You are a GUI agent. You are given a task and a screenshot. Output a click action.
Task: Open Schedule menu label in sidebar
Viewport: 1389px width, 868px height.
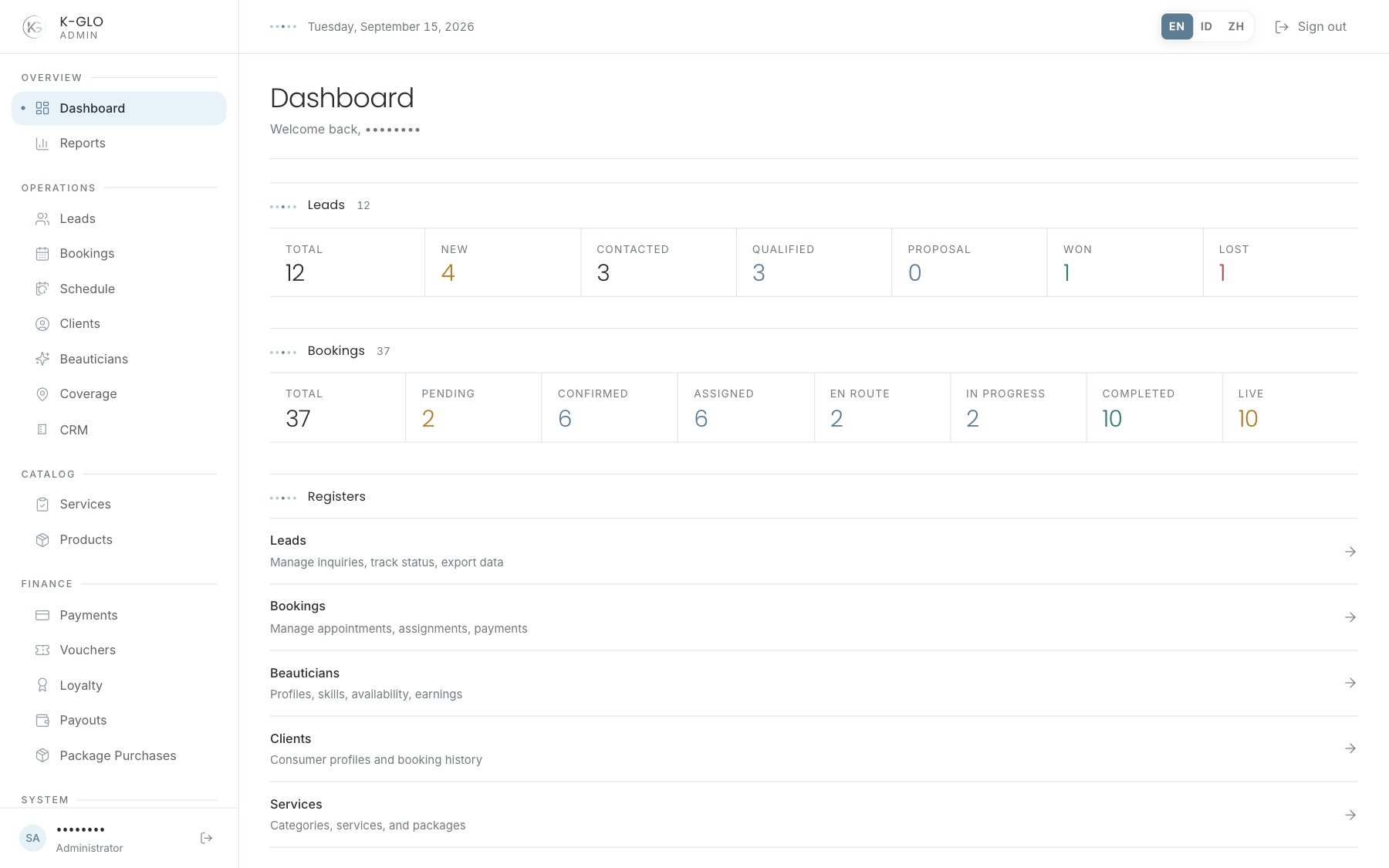click(x=87, y=289)
